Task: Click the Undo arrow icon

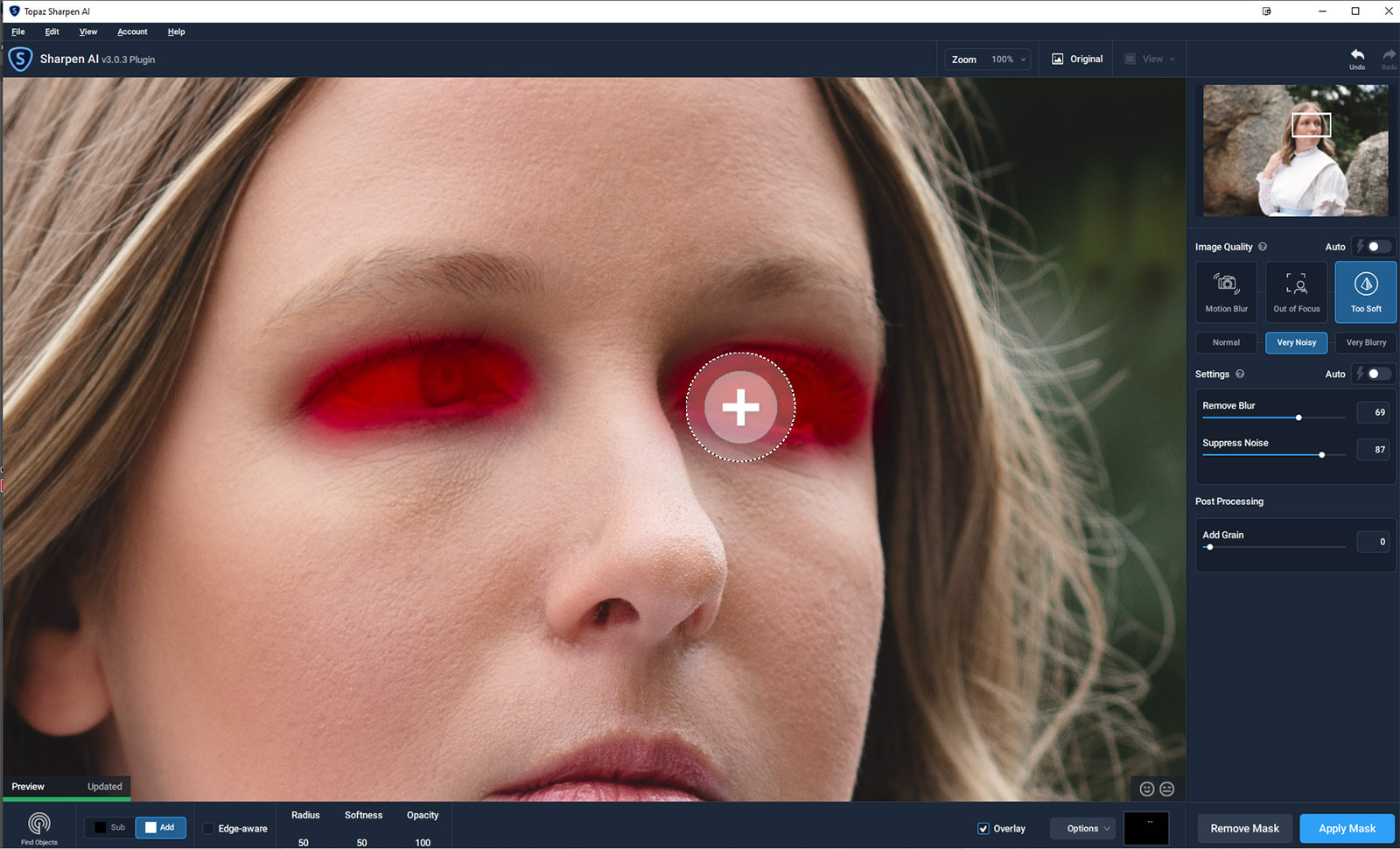Action: pos(1357,56)
